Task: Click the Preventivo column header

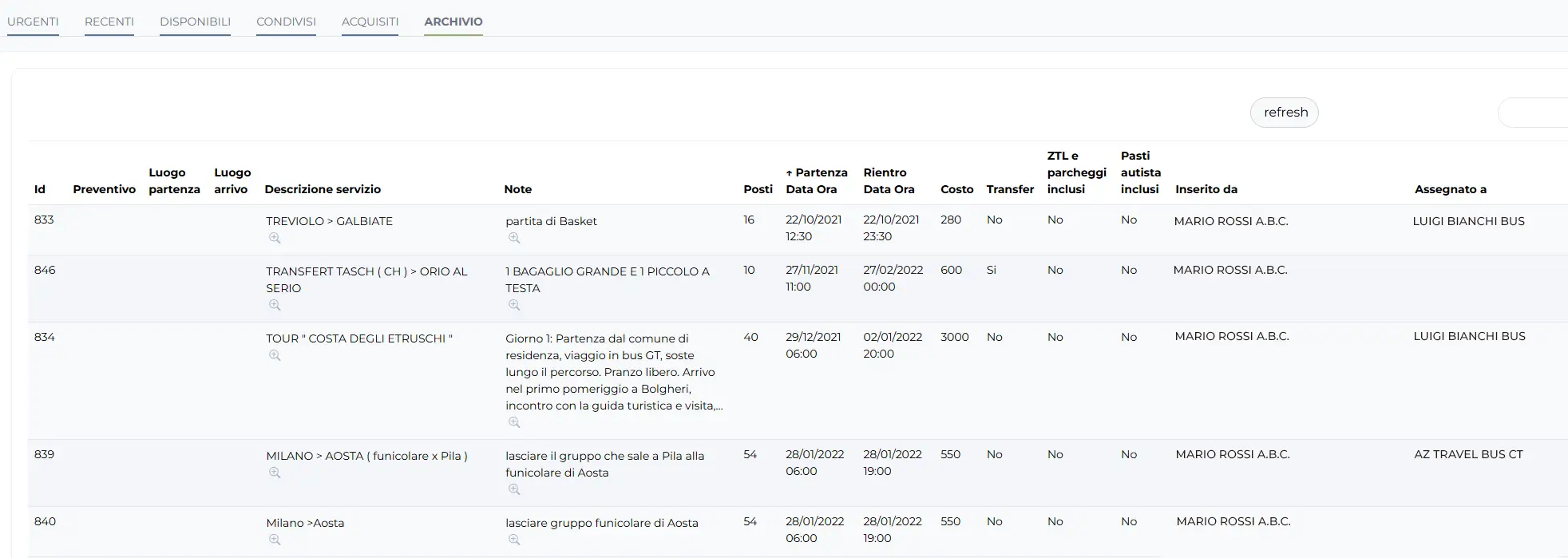Action: (104, 189)
